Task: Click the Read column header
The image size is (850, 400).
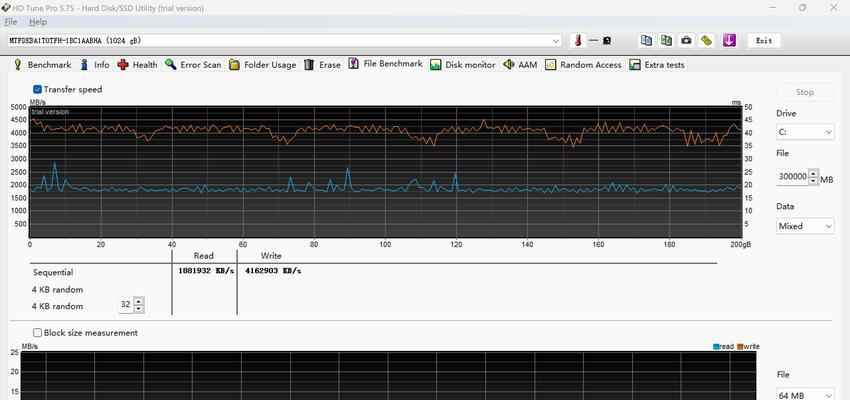Action: [x=204, y=256]
